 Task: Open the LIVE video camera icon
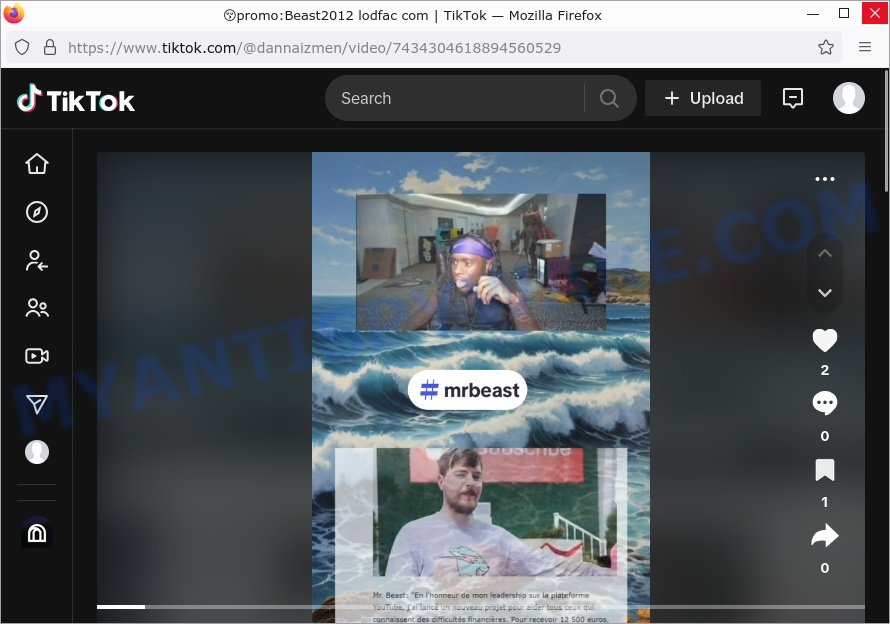point(37,356)
